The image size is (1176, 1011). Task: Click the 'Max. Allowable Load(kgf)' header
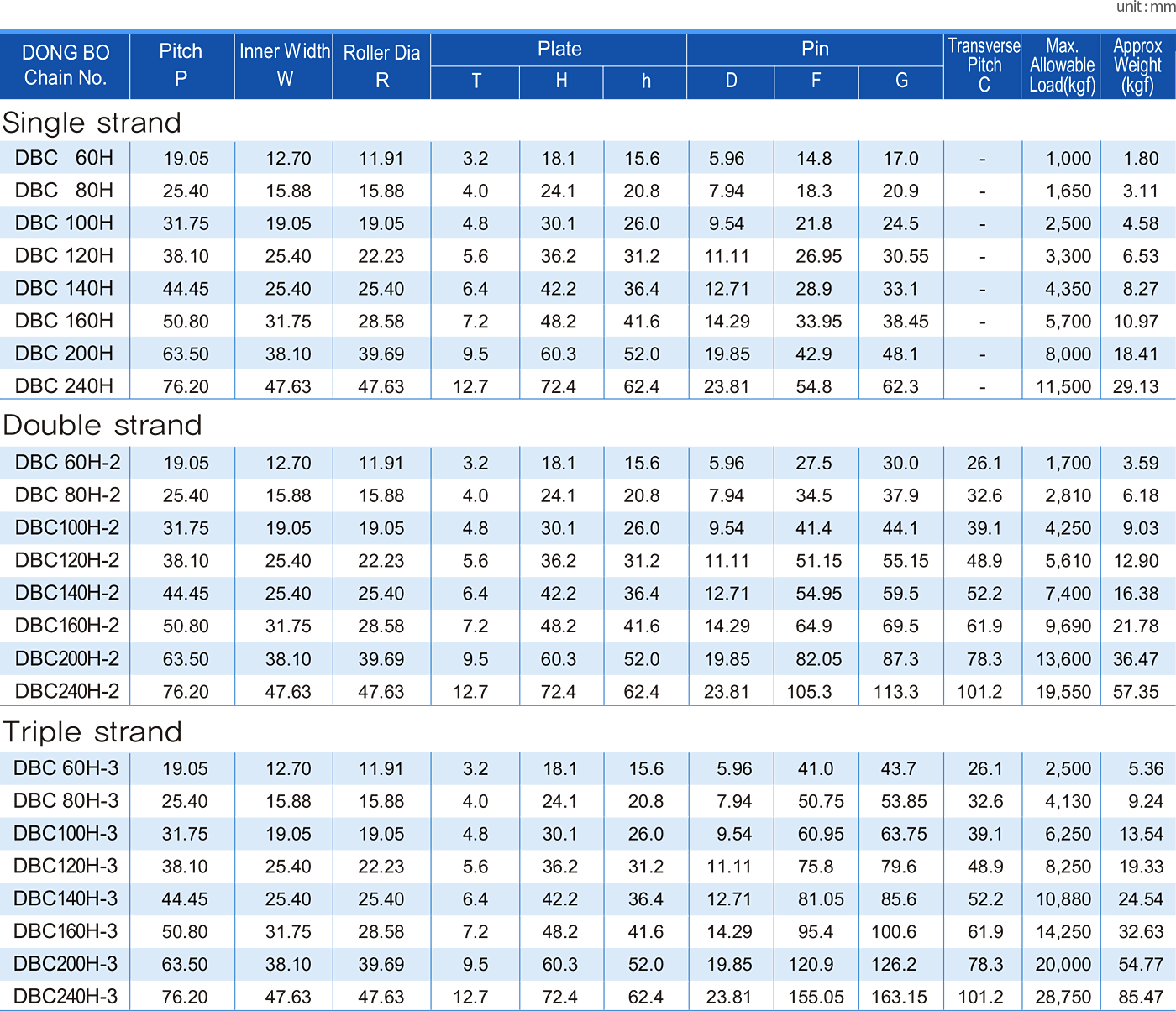tap(1062, 65)
